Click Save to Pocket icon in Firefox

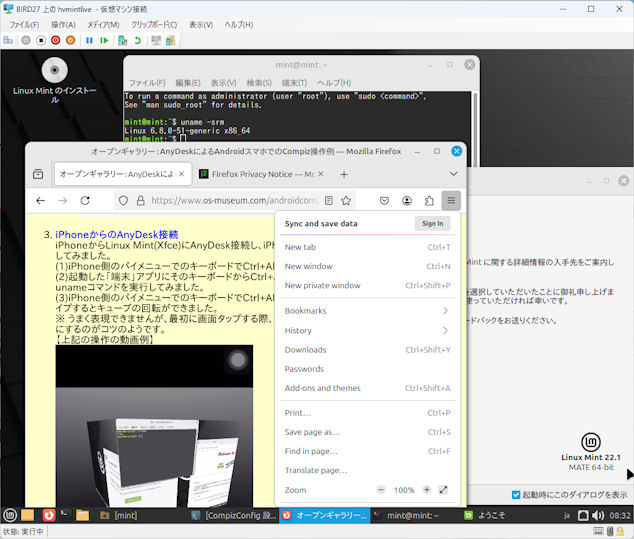click(x=384, y=200)
